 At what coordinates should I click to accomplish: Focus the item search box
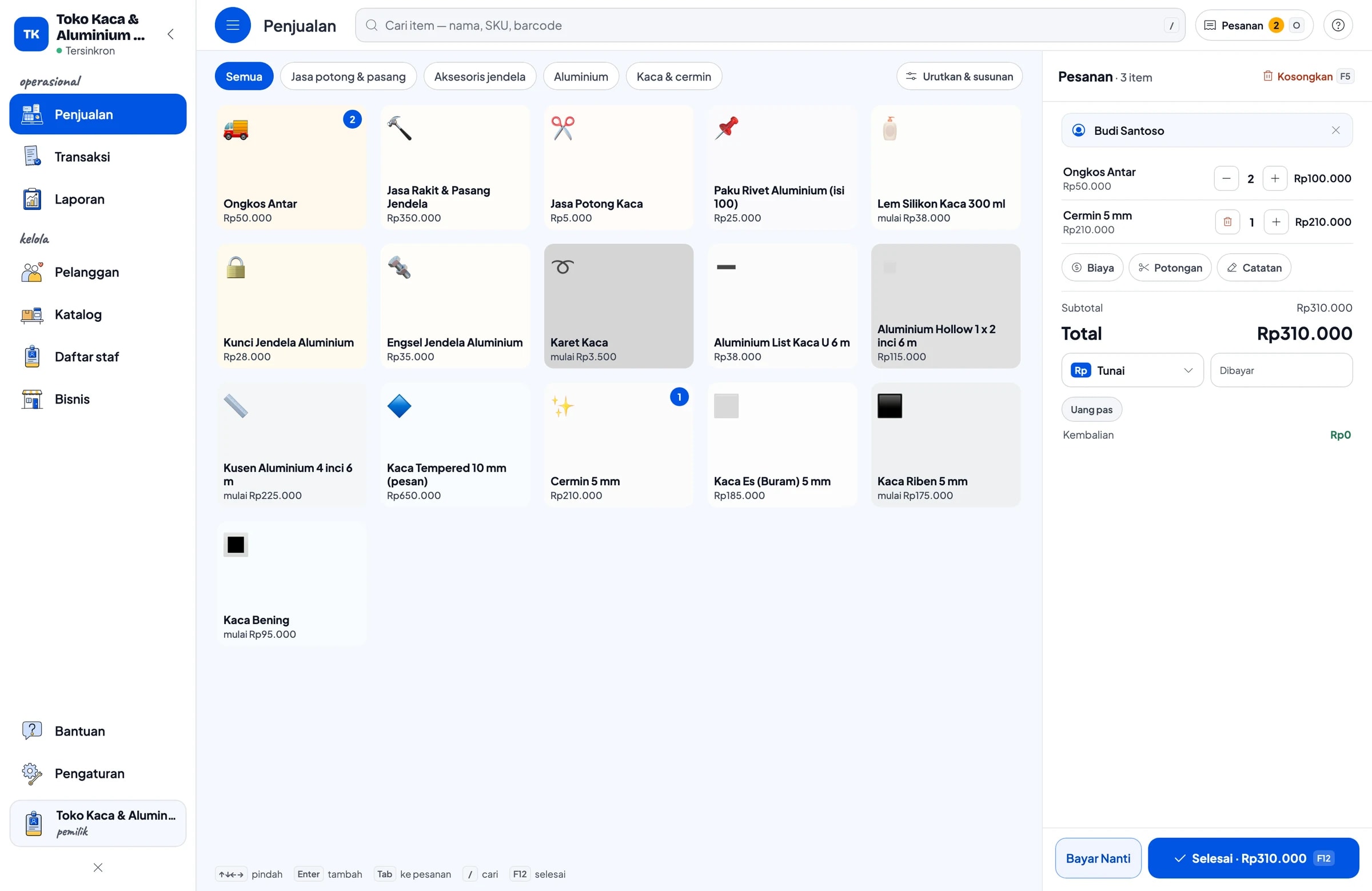[x=769, y=25]
